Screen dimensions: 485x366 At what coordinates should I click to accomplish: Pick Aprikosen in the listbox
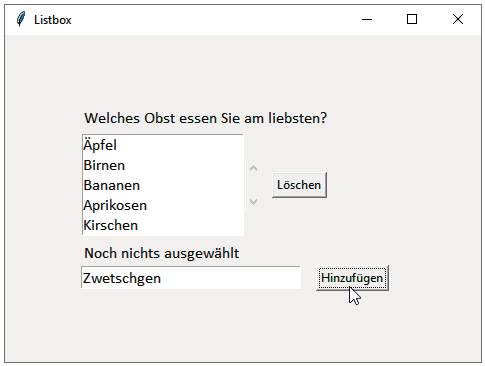click(x=163, y=205)
